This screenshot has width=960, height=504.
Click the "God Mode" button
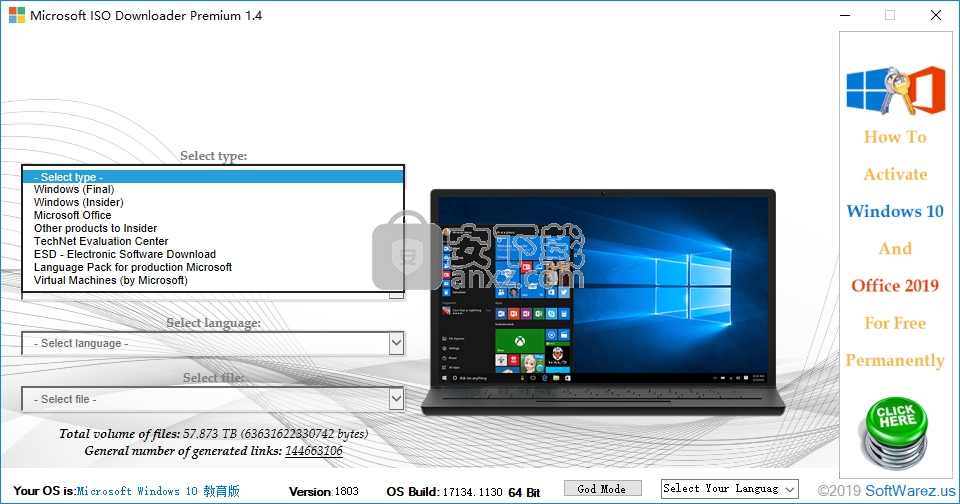pyautogui.click(x=602, y=489)
